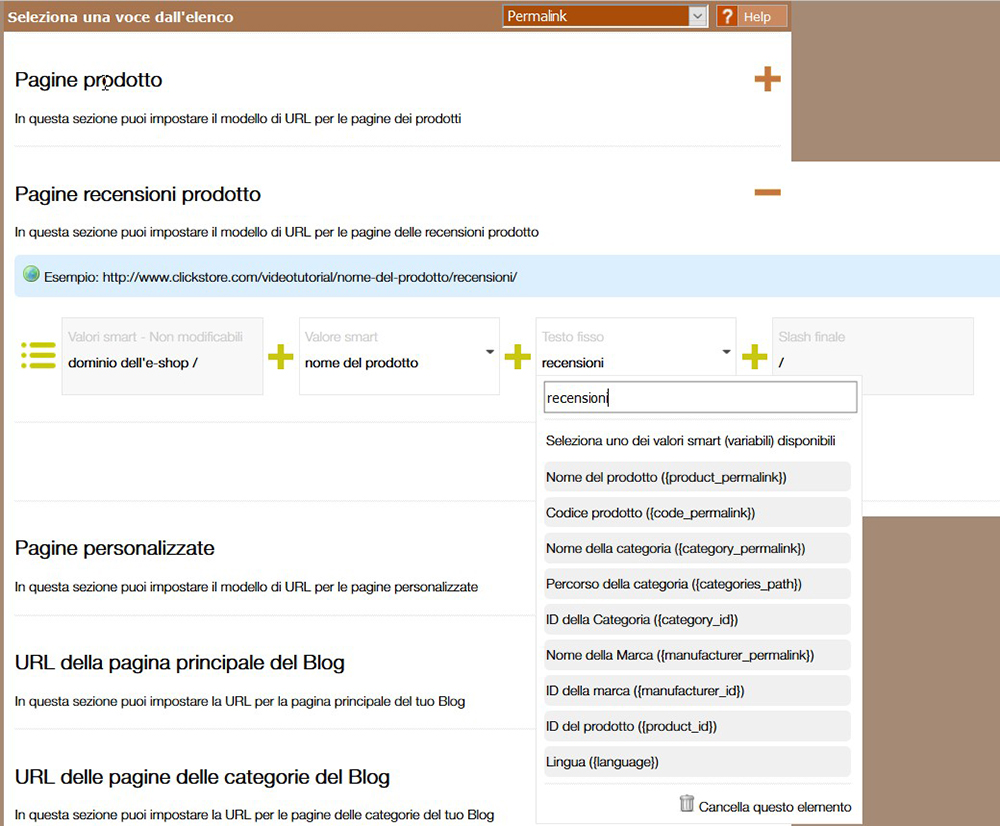Click the Slash finale box

coord(872,356)
